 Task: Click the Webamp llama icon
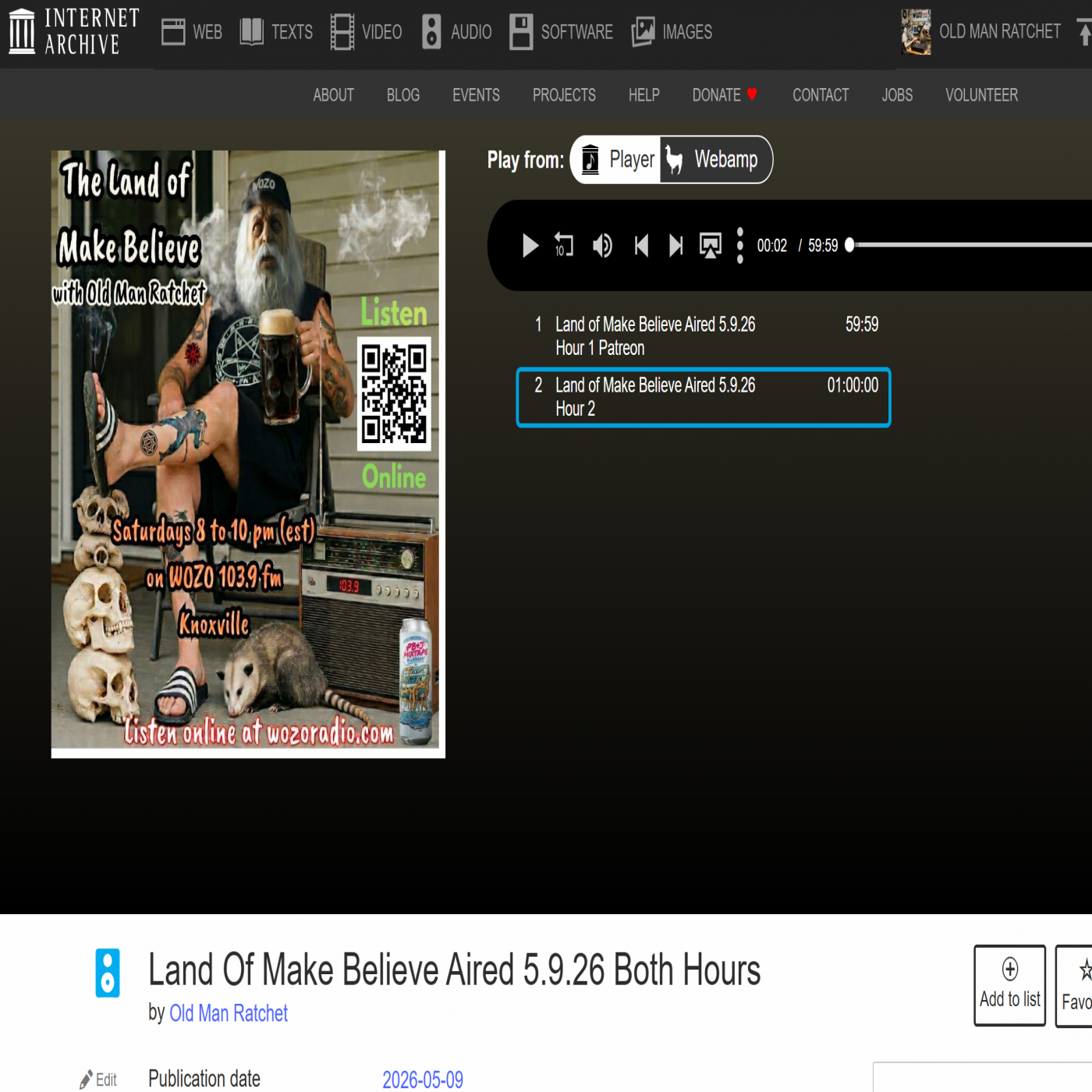674,160
